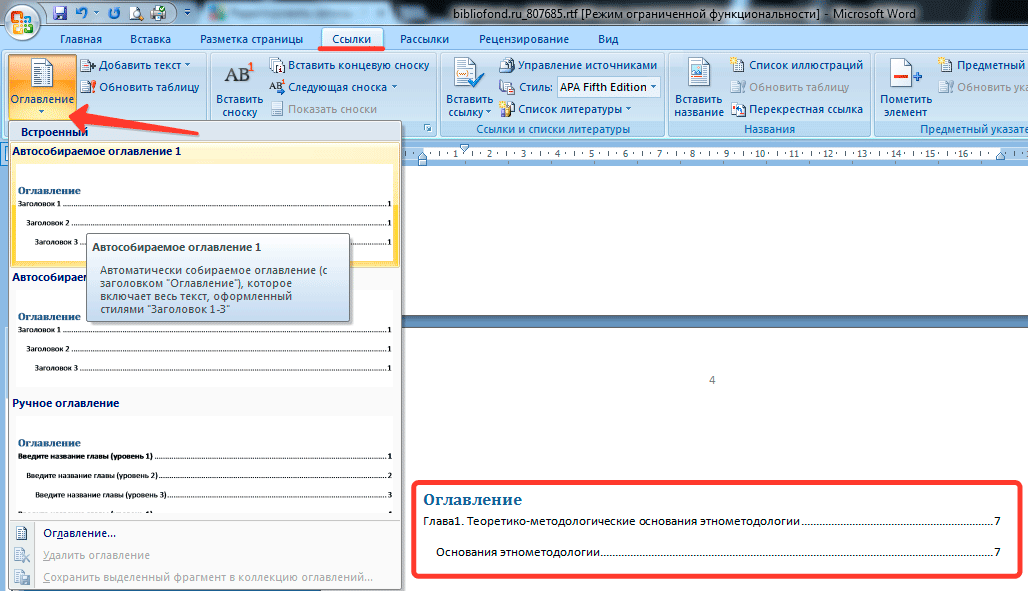1028x591 pixels.
Task: Click the Управление источниками icon
Action: pos(507,65)
